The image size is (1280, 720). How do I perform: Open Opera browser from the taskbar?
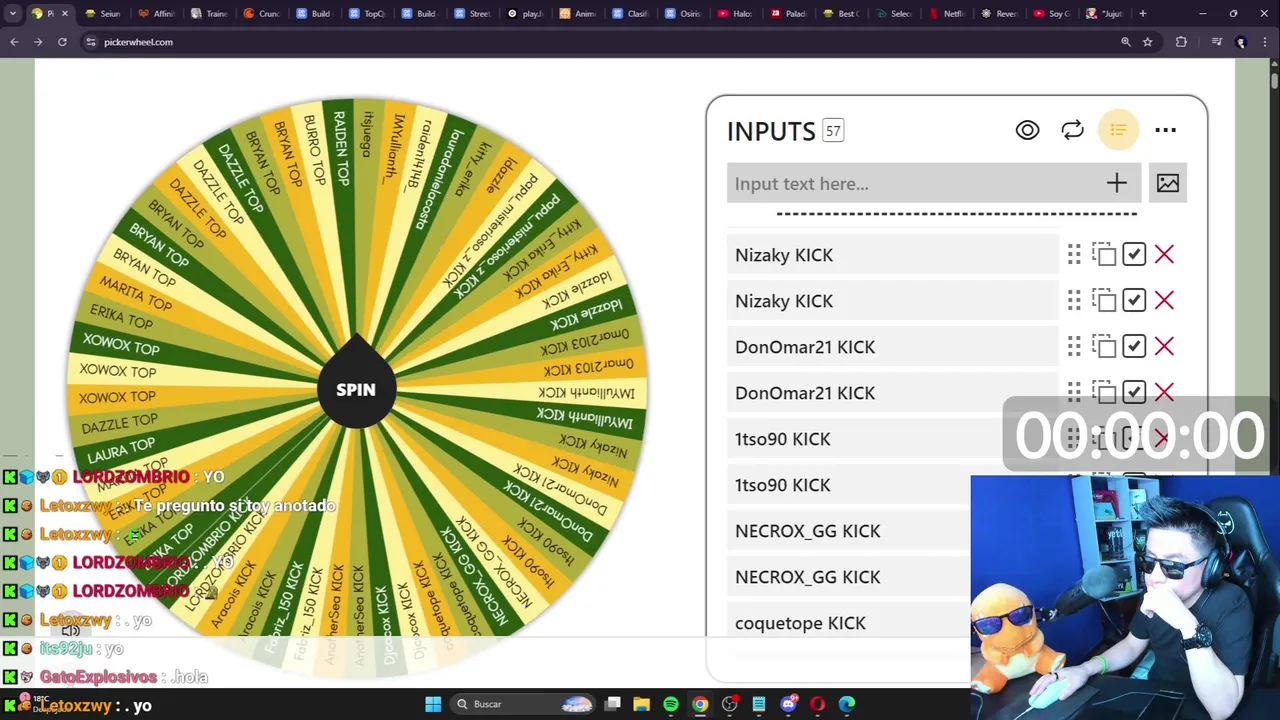[x=817, y=704]
